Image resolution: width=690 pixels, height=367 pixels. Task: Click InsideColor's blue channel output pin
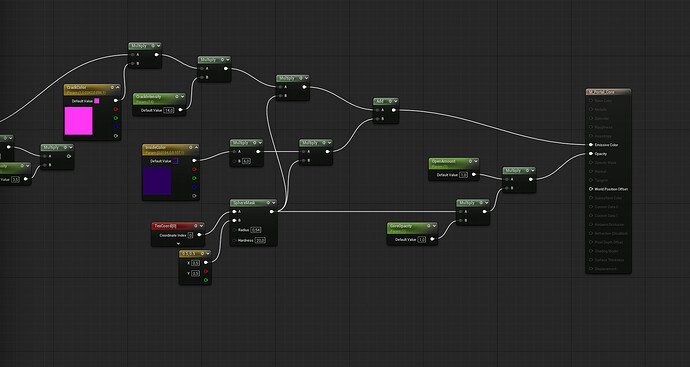tap(195, 187)
